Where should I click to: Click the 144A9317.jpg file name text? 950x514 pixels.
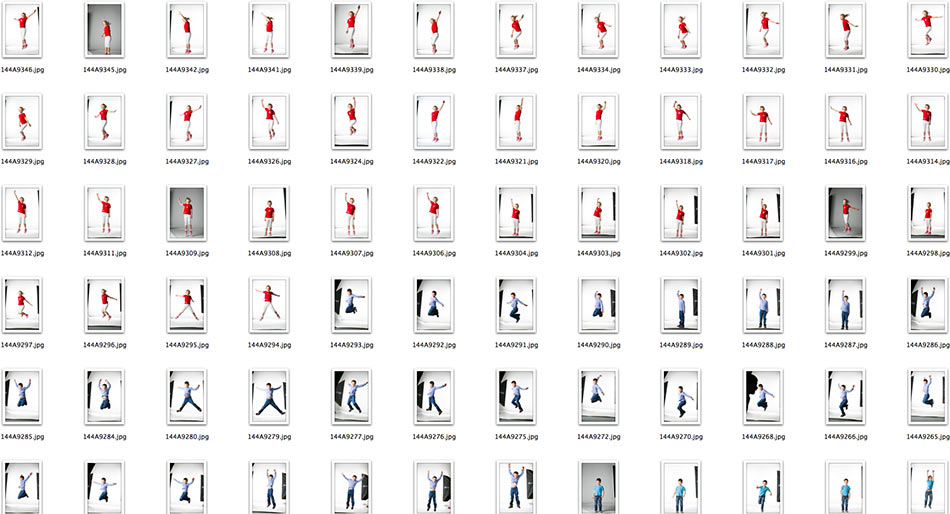click(x=763, y=161)
